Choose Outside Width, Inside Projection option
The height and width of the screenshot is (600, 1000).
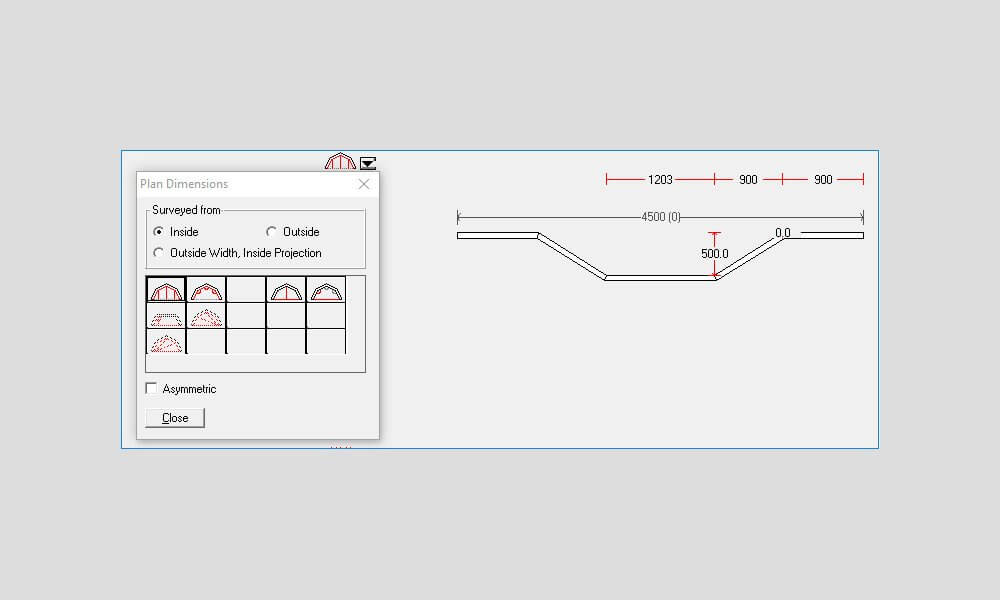point(157,253)
